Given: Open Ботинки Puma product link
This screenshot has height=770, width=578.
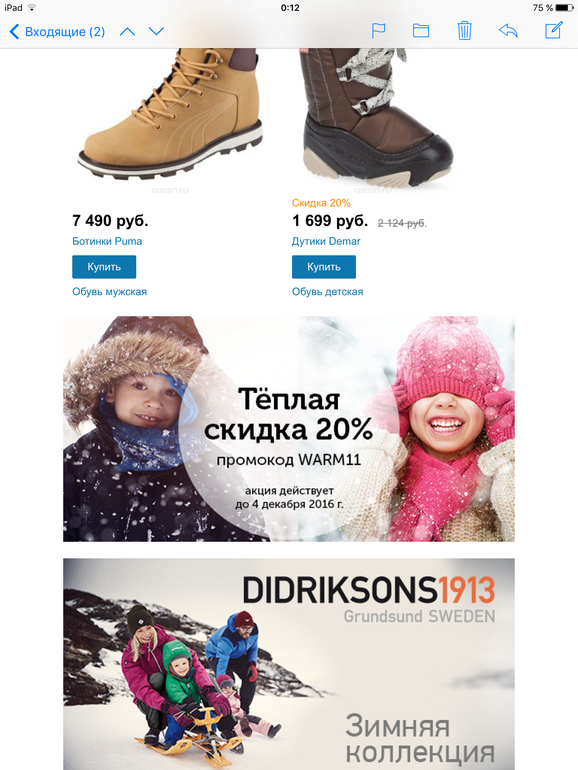Looking at the screenshot, I should [107, 241].
